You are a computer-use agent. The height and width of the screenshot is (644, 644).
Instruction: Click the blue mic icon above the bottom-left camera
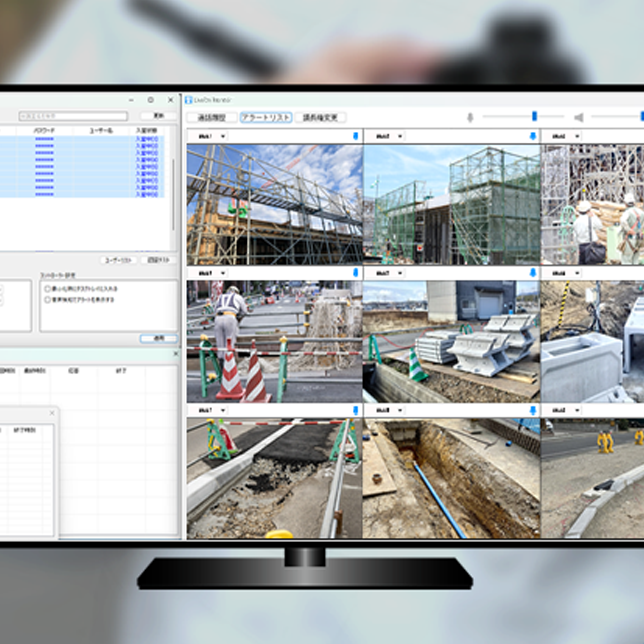(355, 410)
